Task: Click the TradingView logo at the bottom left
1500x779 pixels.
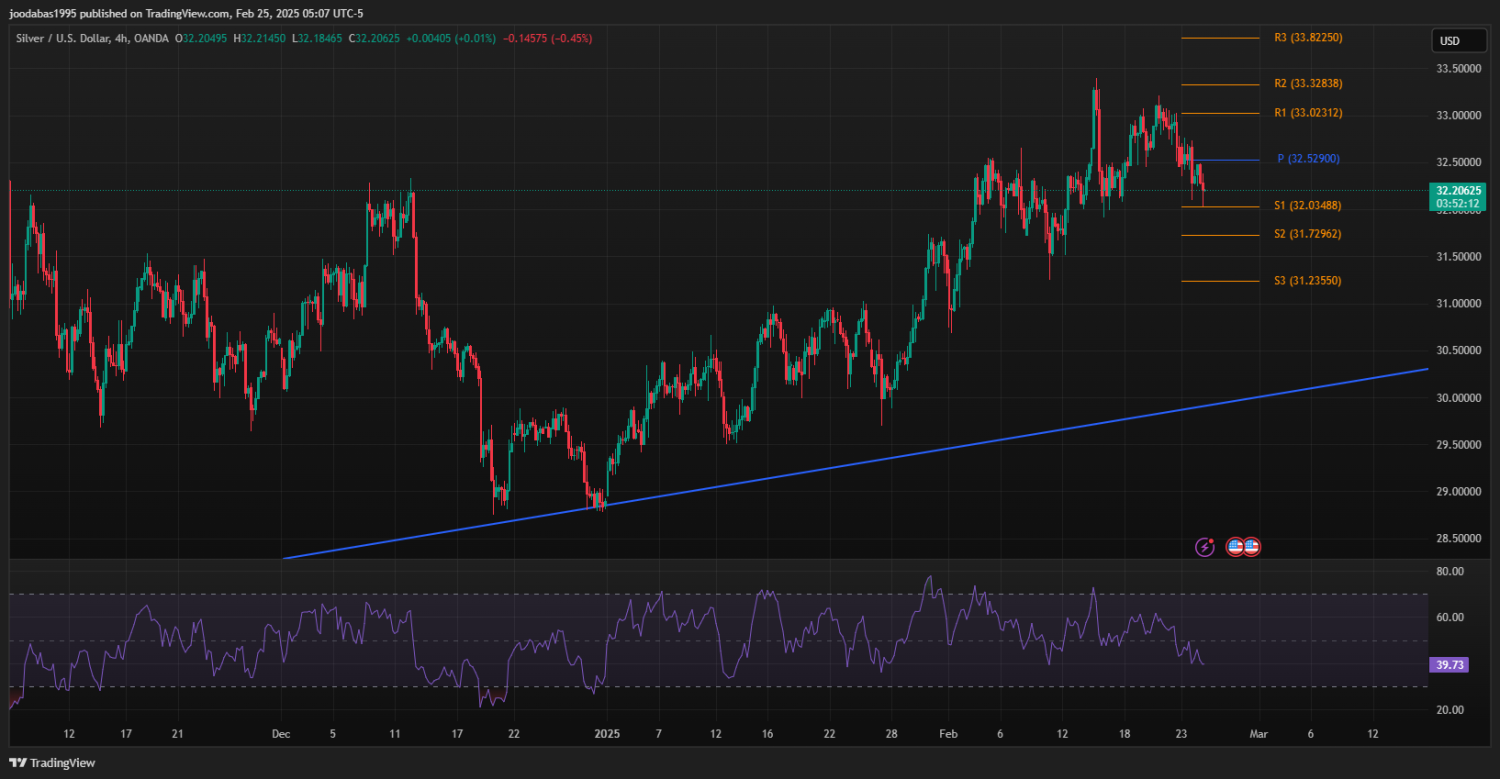Action: click(53, 763)
